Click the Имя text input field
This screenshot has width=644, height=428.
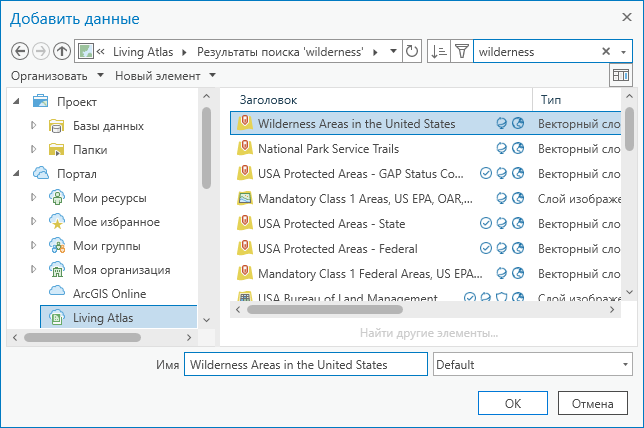(x=305, y=365)
